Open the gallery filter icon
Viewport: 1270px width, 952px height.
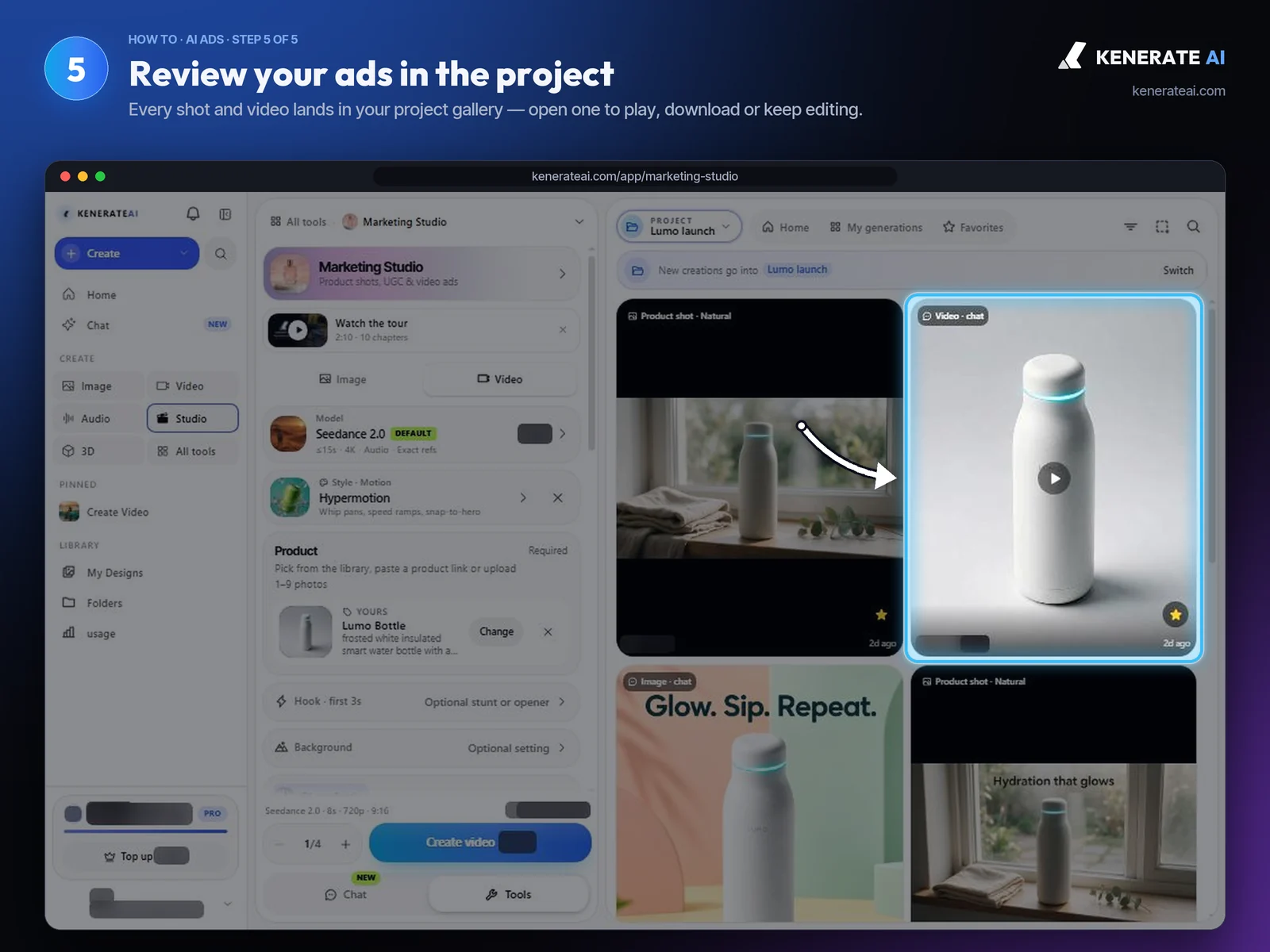coord(1130,227)
